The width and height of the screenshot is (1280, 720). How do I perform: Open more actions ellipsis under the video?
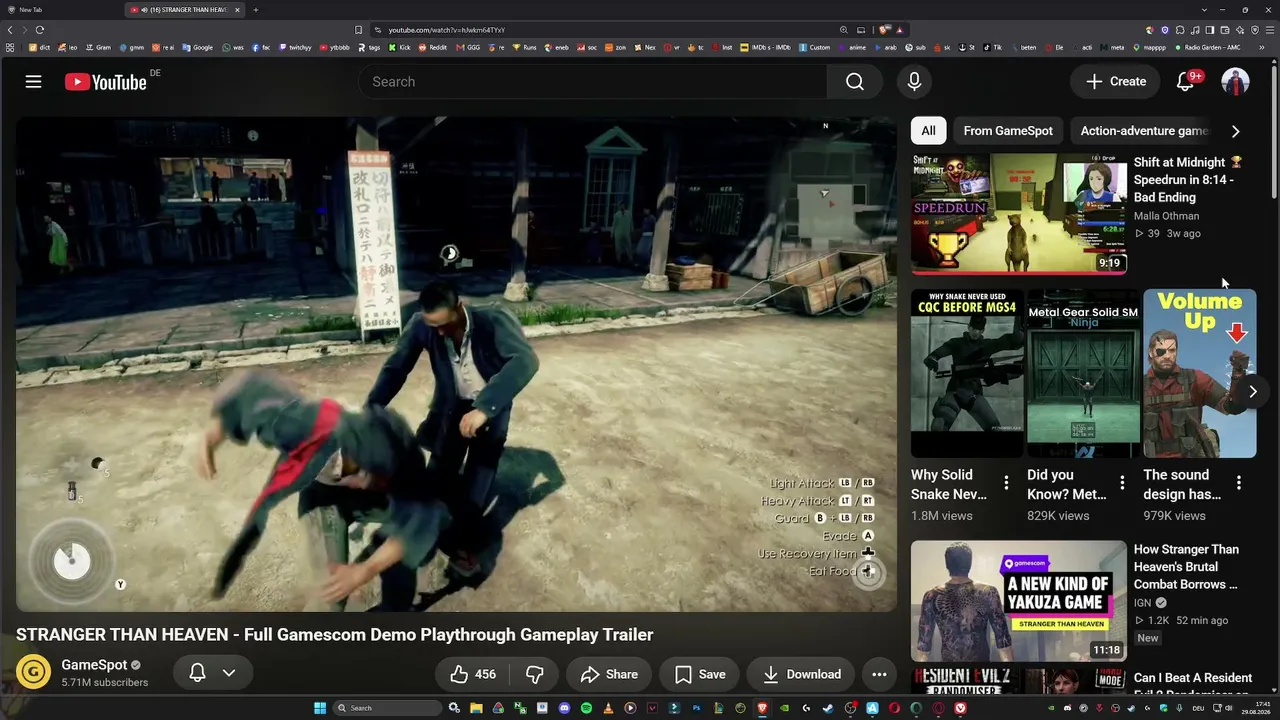pyautogui.click(x=879, y=674)
